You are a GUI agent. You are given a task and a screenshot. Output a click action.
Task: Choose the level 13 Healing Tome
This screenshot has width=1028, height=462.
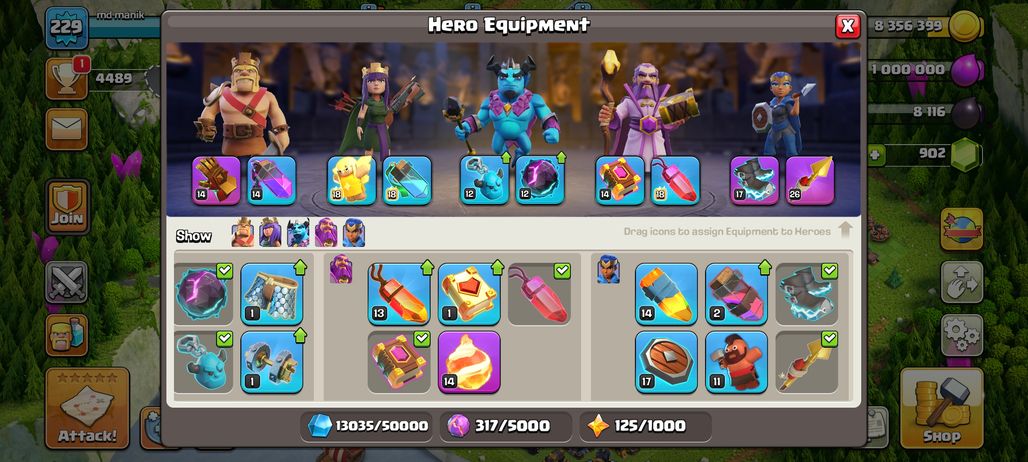tap(399, 294)
